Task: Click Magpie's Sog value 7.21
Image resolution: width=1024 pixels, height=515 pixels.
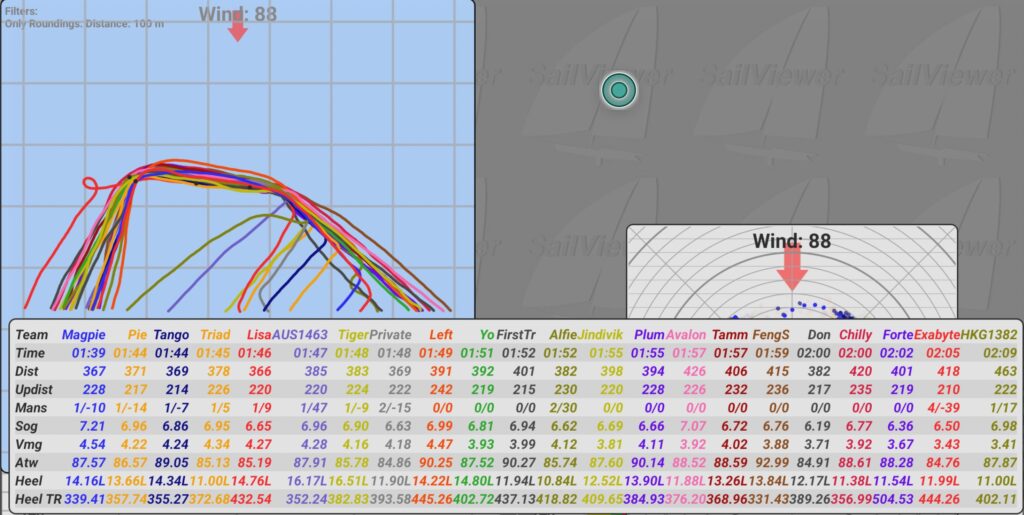Action: click(92, 426)
